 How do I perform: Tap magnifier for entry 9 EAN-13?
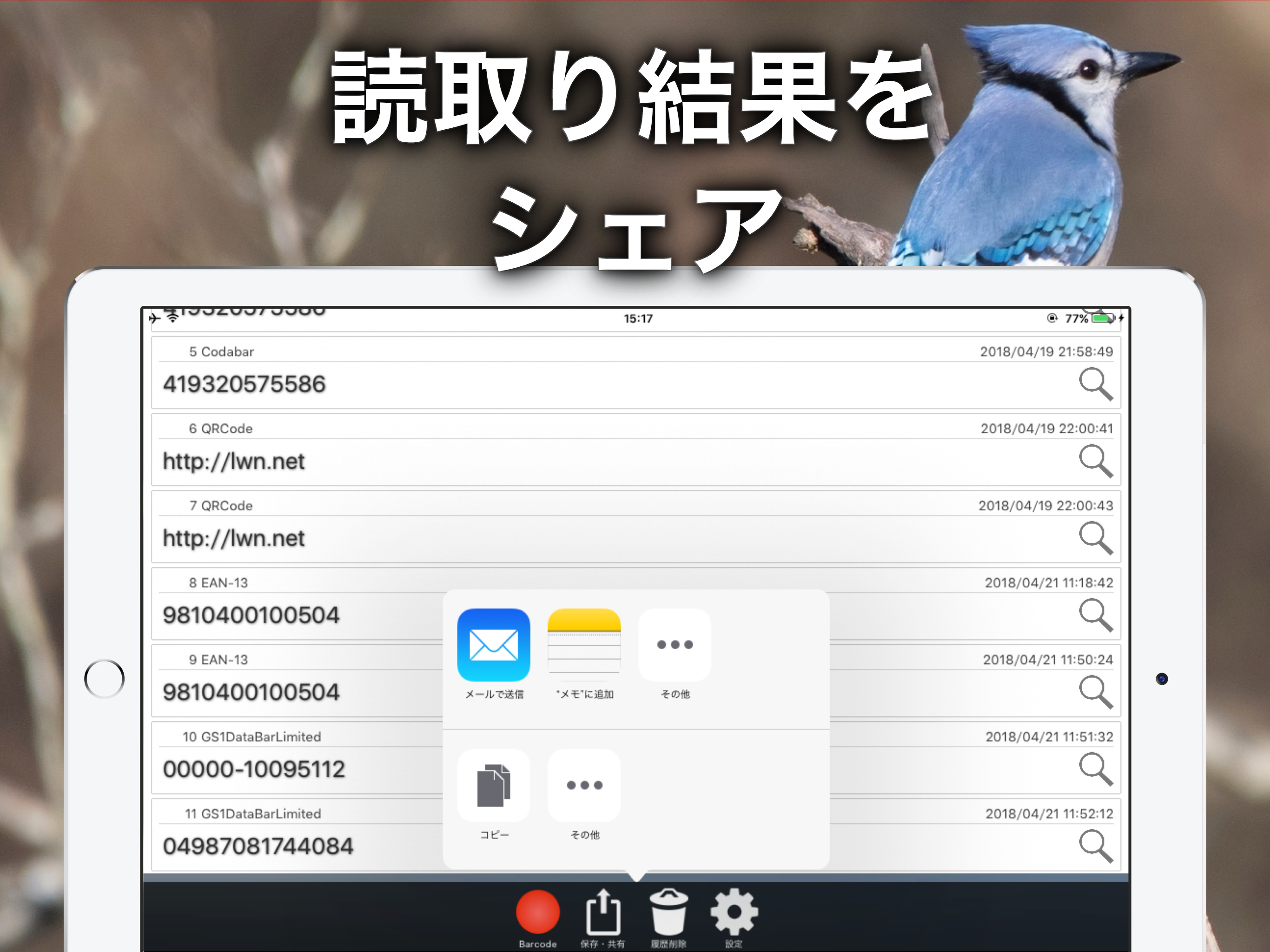point(1096,692)
